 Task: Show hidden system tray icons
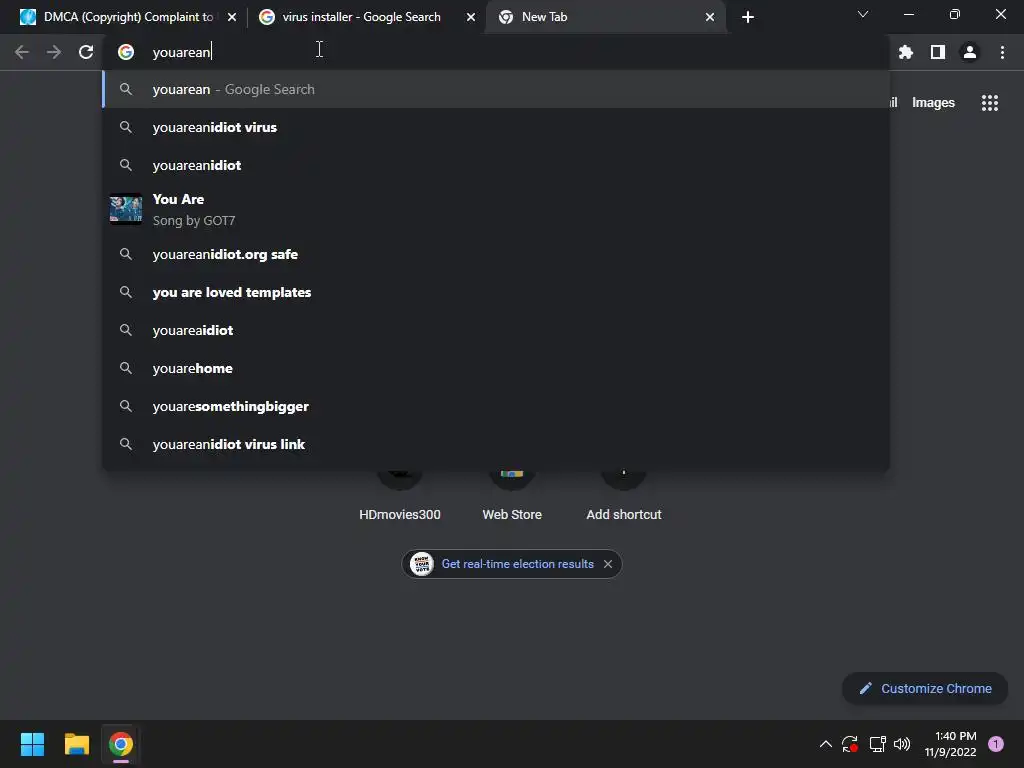pos(825,744)
